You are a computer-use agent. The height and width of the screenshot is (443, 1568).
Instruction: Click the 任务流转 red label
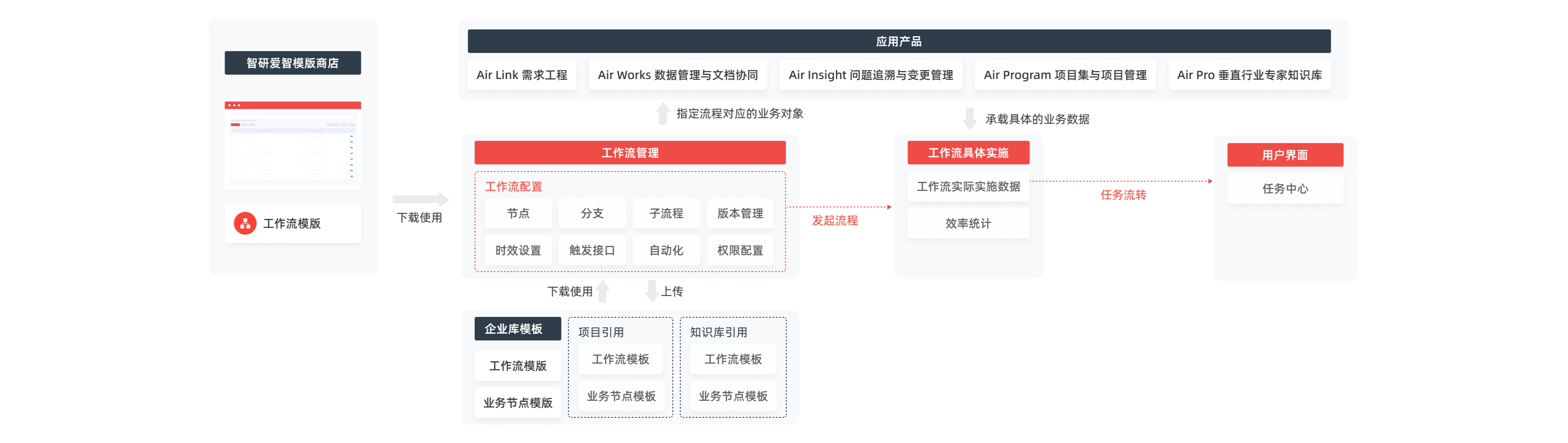click(1123, 195)
